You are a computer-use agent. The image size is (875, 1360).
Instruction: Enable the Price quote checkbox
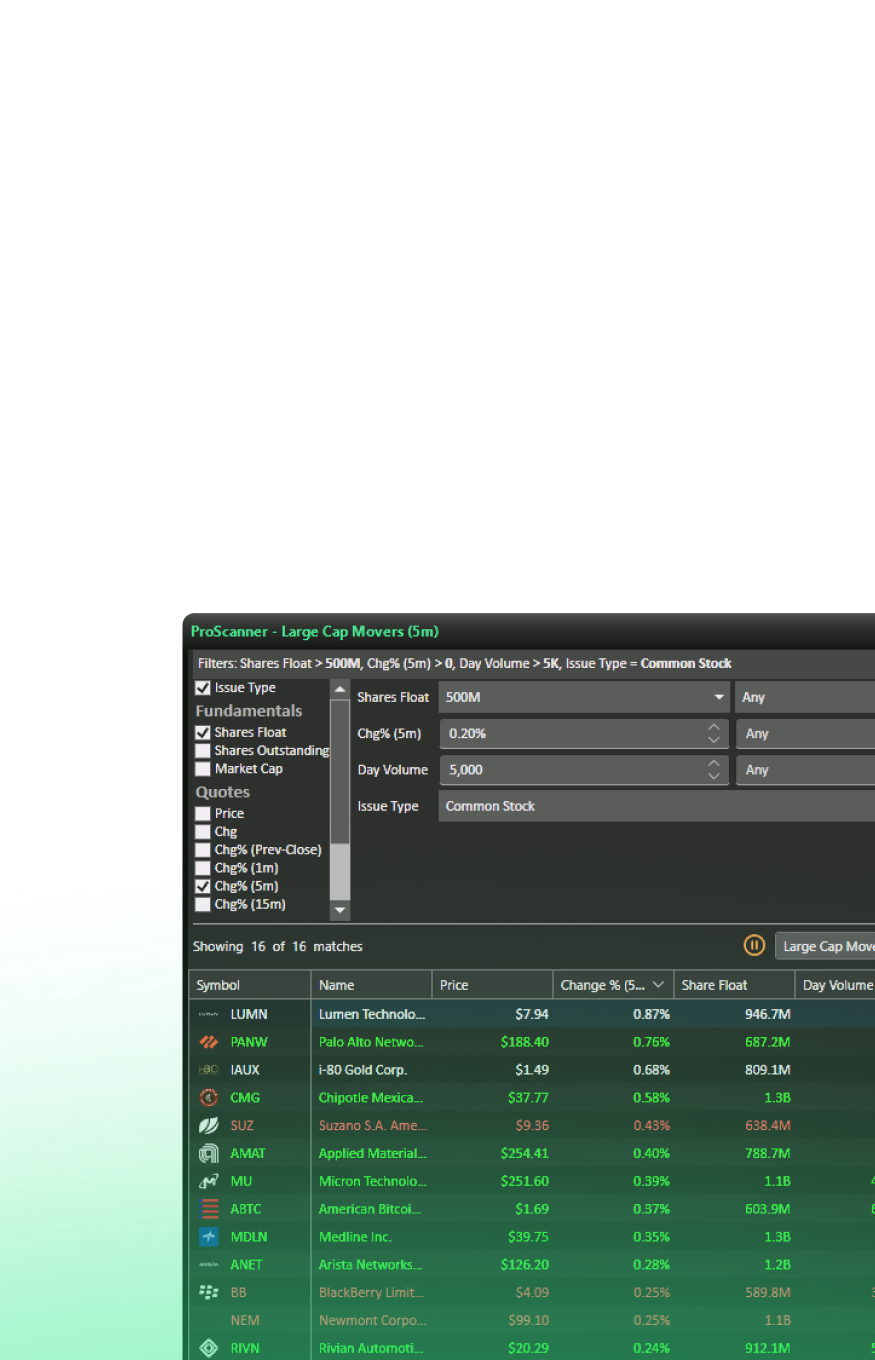coord(203,813)
